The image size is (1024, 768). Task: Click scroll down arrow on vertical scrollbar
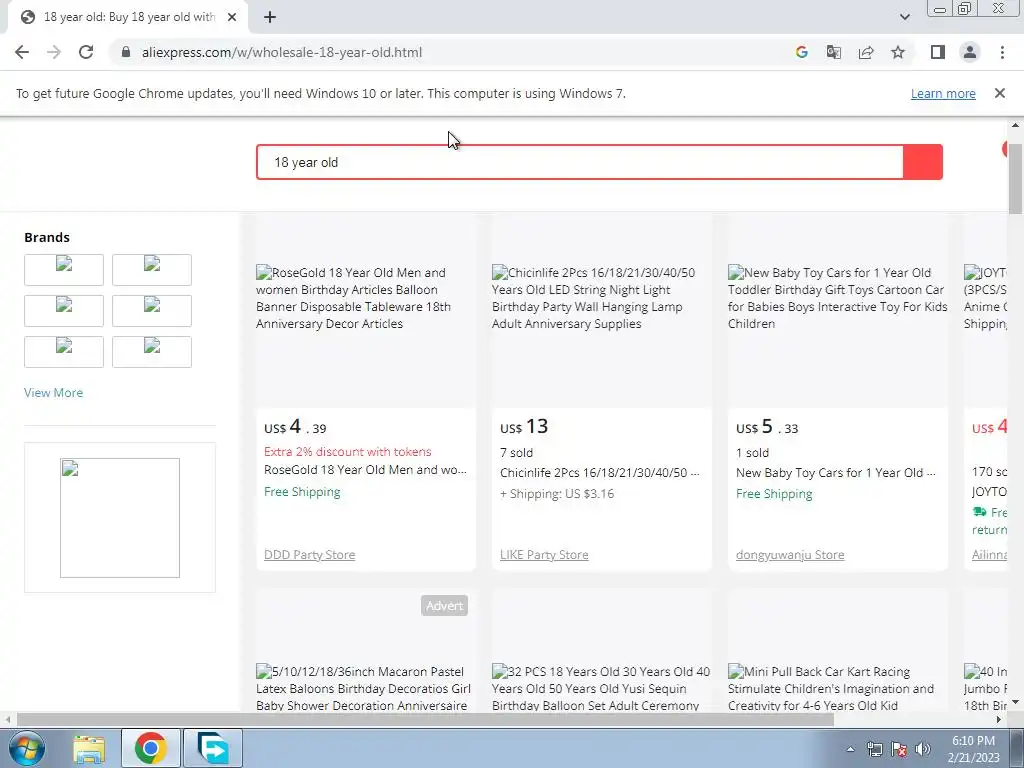coord(1015,703)
